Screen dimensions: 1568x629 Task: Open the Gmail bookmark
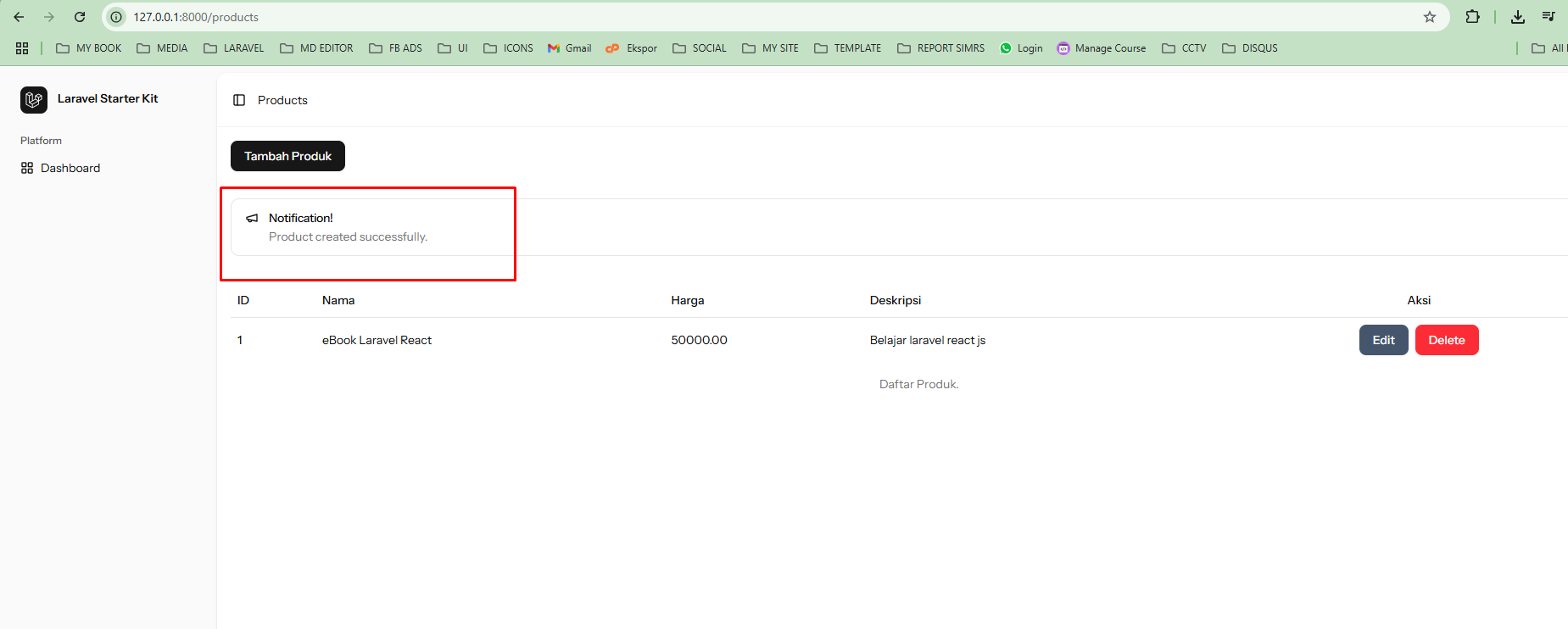tap(570, 48)
